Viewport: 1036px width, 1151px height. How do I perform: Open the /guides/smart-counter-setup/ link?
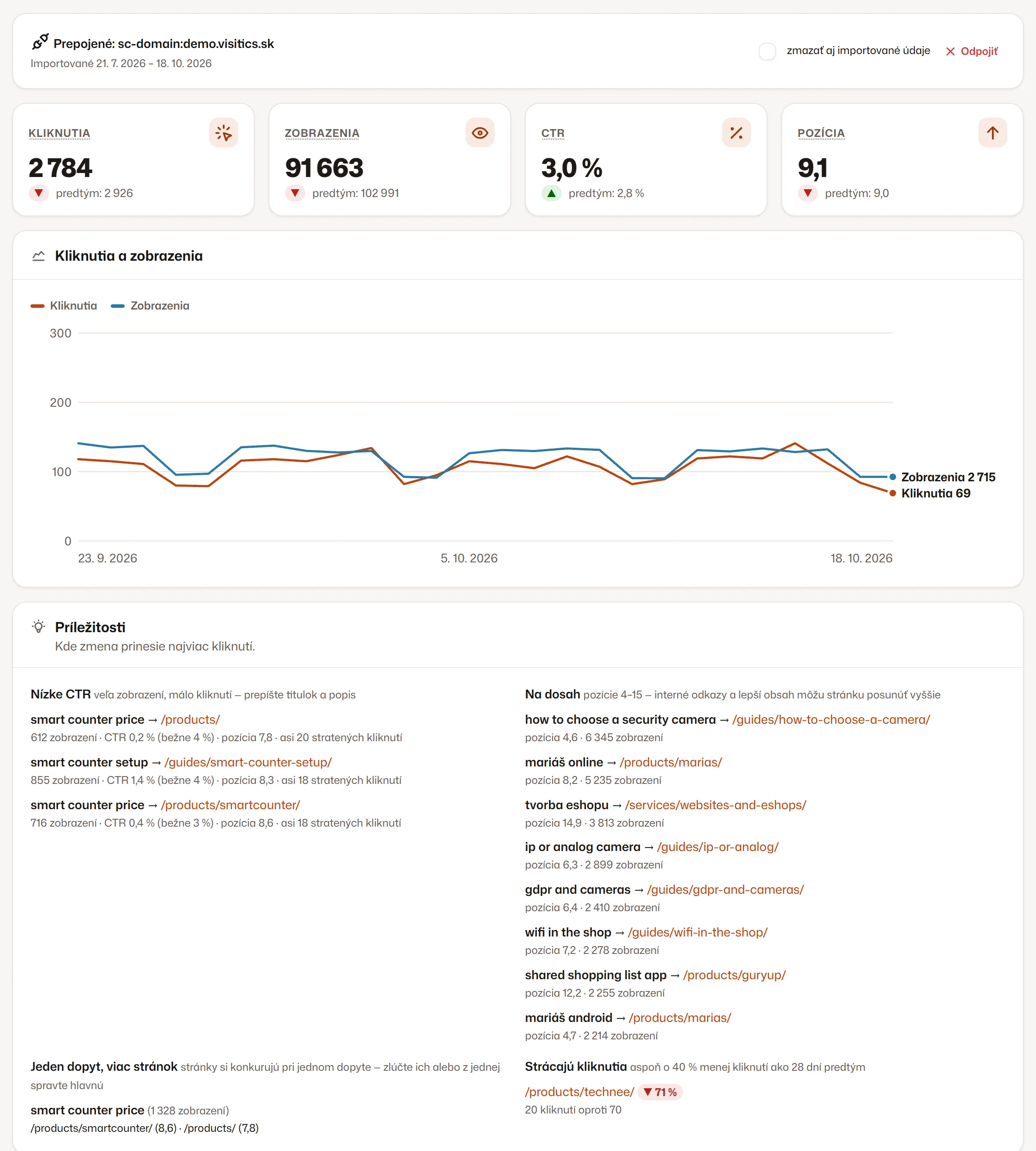[248, 762]
